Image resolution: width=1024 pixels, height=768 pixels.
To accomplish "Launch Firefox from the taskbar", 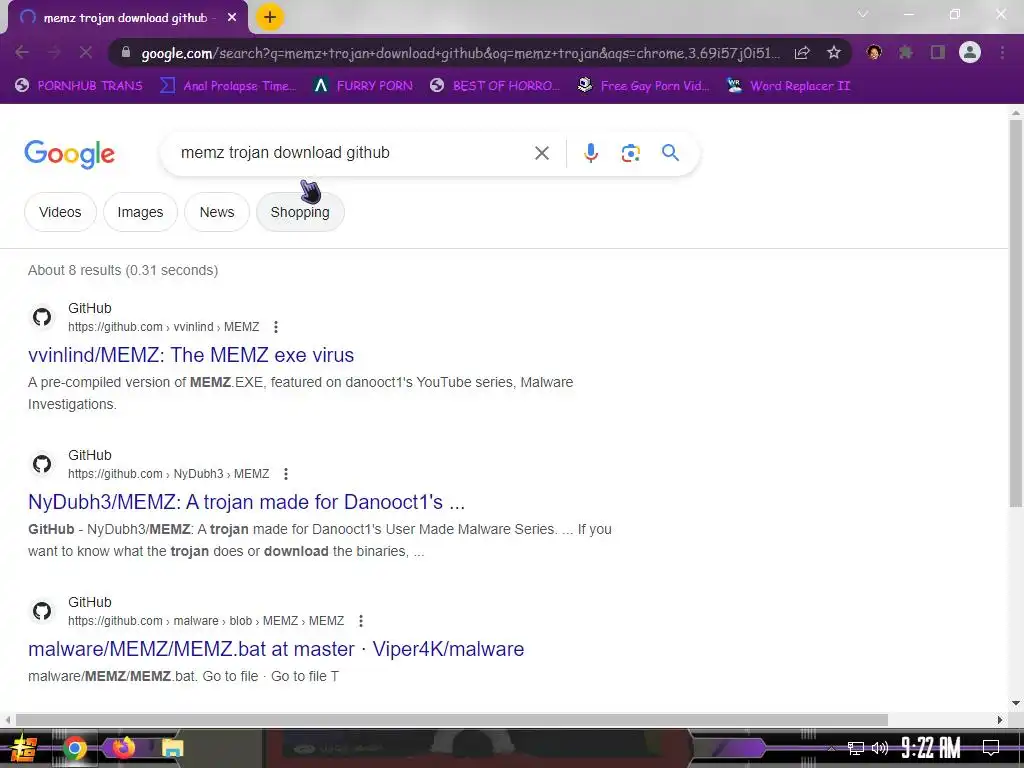I will tap(123, 747).
